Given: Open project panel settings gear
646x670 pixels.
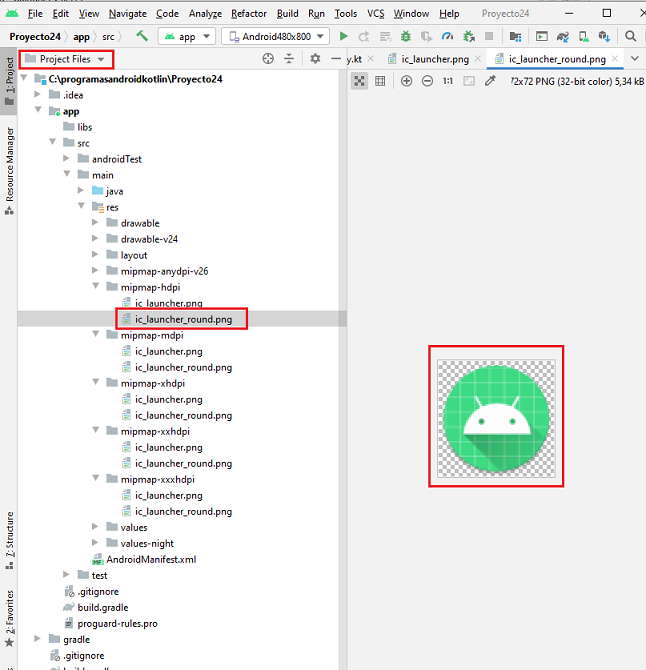Looking at the screenshot, I should [315, 59].
